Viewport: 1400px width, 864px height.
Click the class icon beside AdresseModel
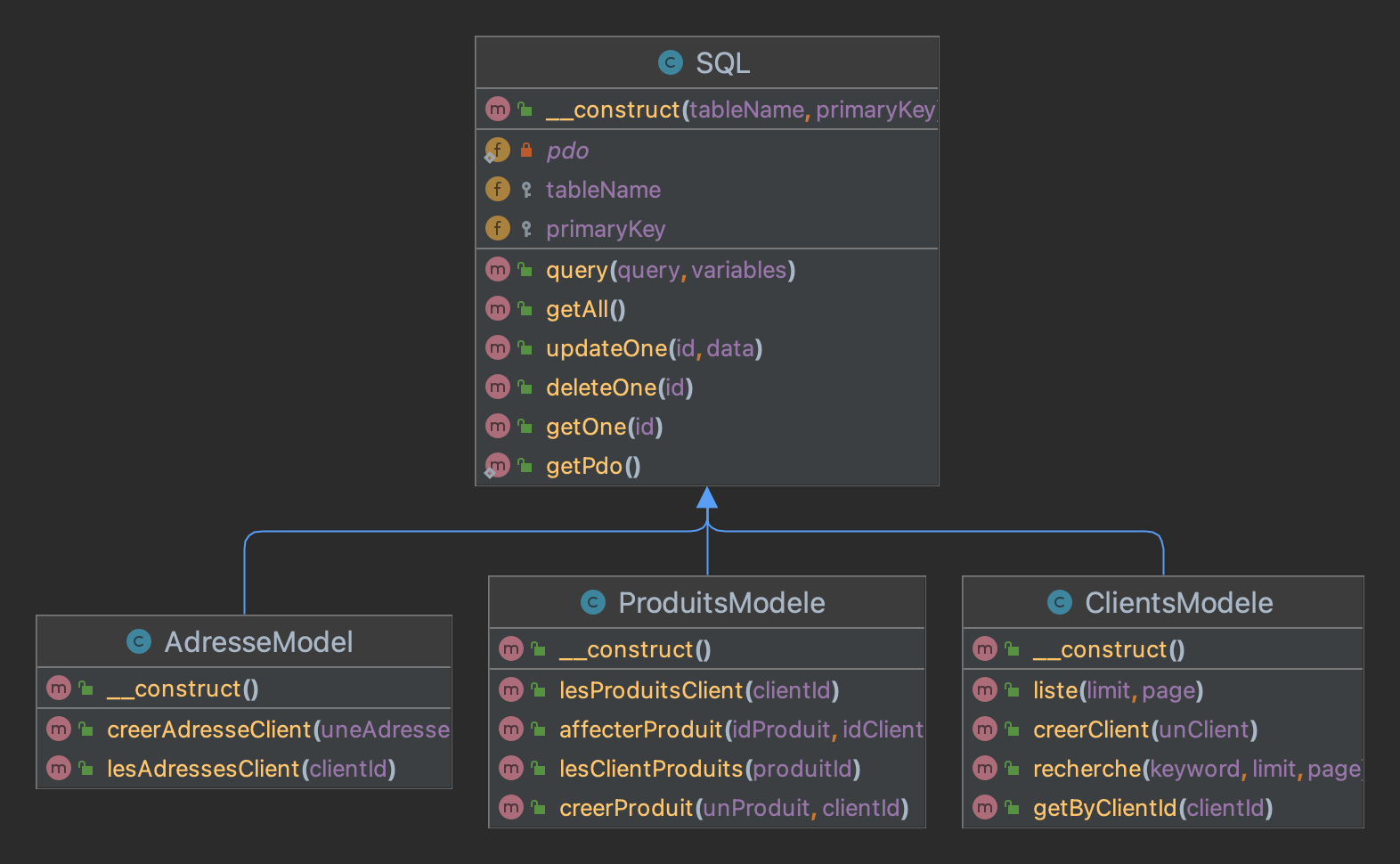tap(139, 641)
